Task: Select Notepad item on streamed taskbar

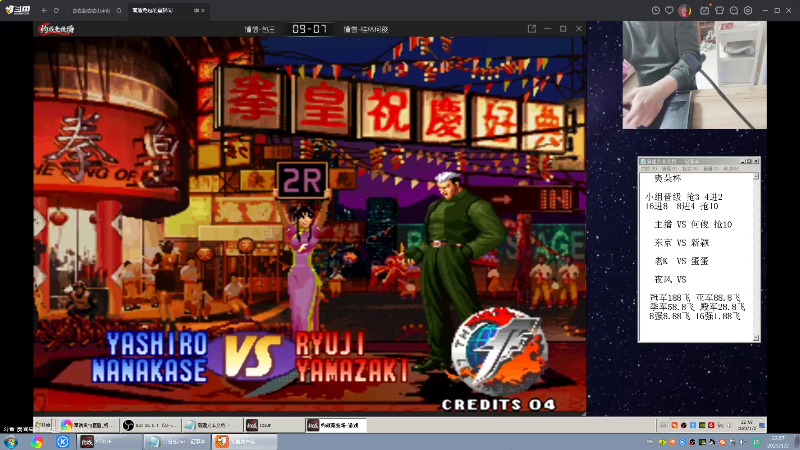Action: [212, 424]
